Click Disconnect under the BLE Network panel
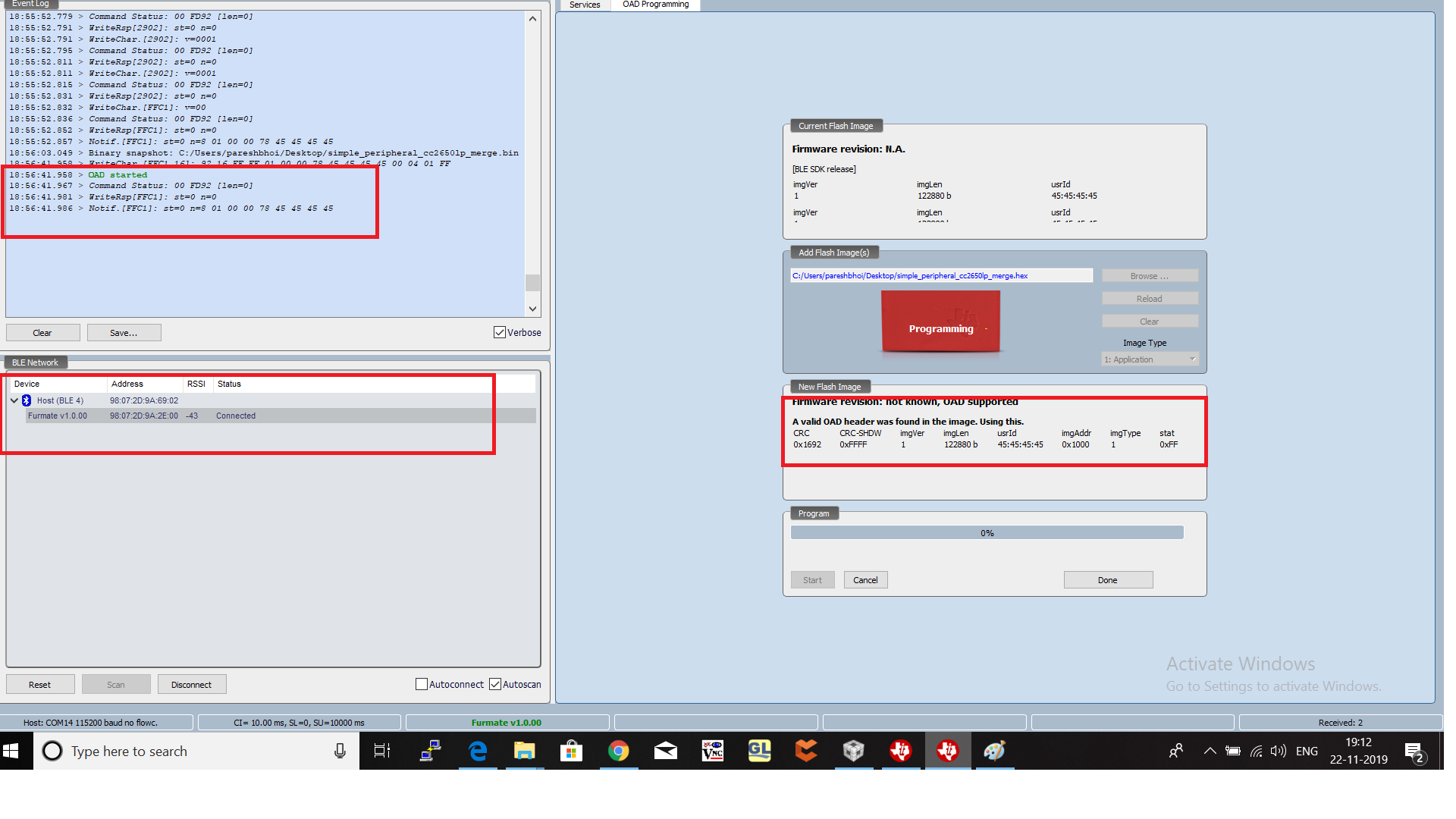 tap(192, 684)
